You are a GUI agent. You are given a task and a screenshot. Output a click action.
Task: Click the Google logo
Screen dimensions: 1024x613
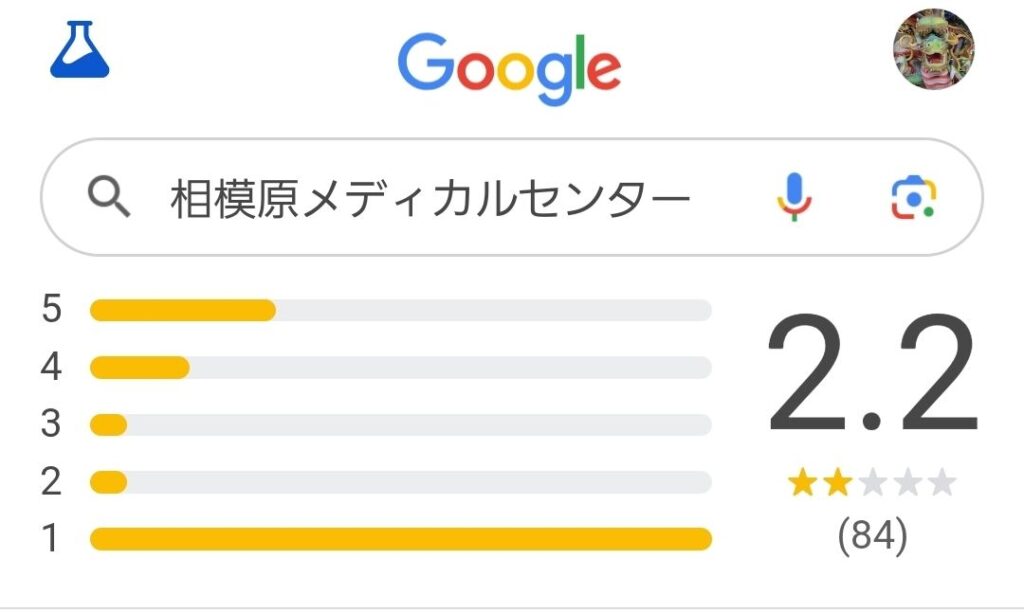pos(509,66)
